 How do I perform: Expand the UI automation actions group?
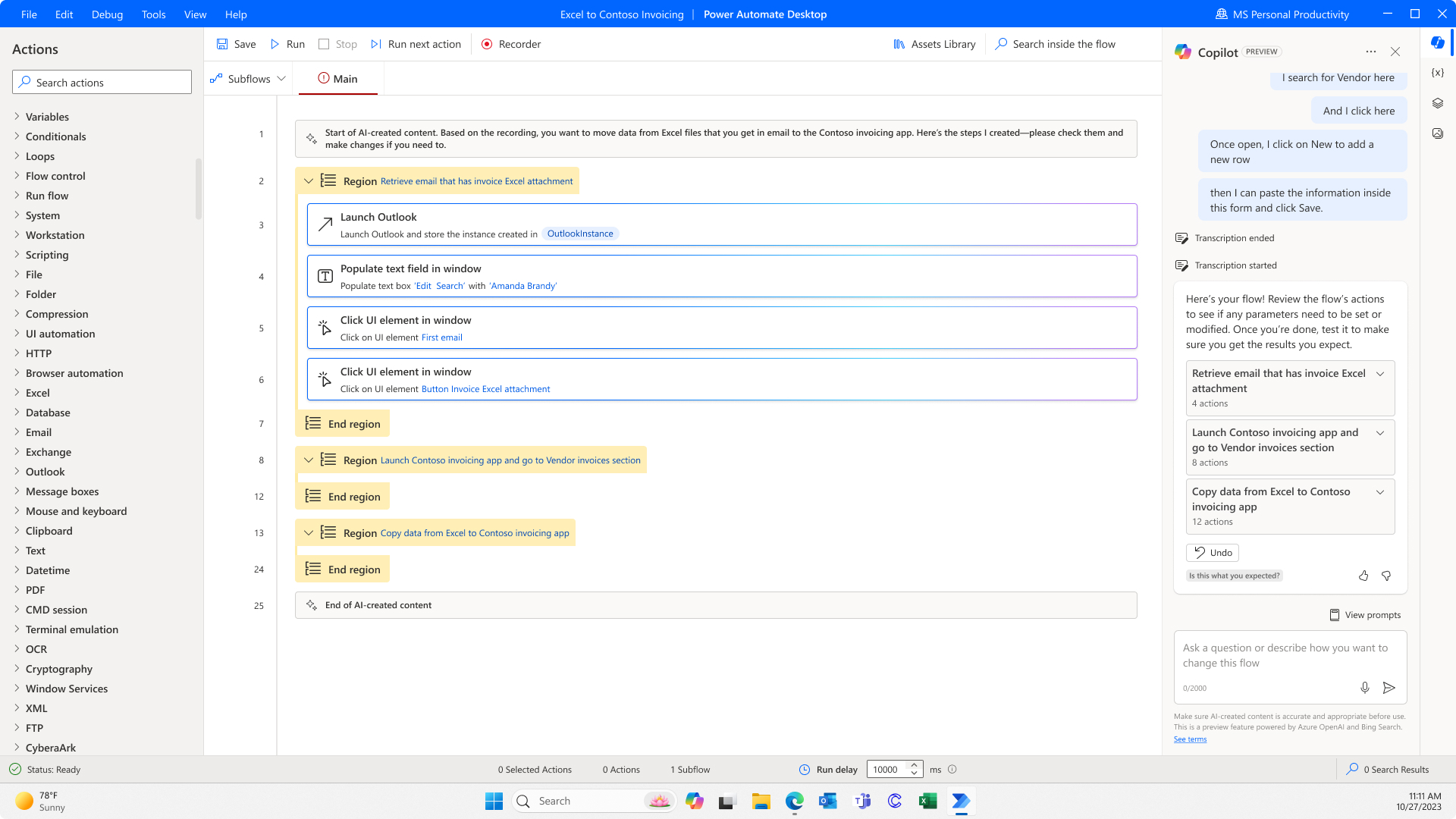pyautogui.click(x=17, y=334)
